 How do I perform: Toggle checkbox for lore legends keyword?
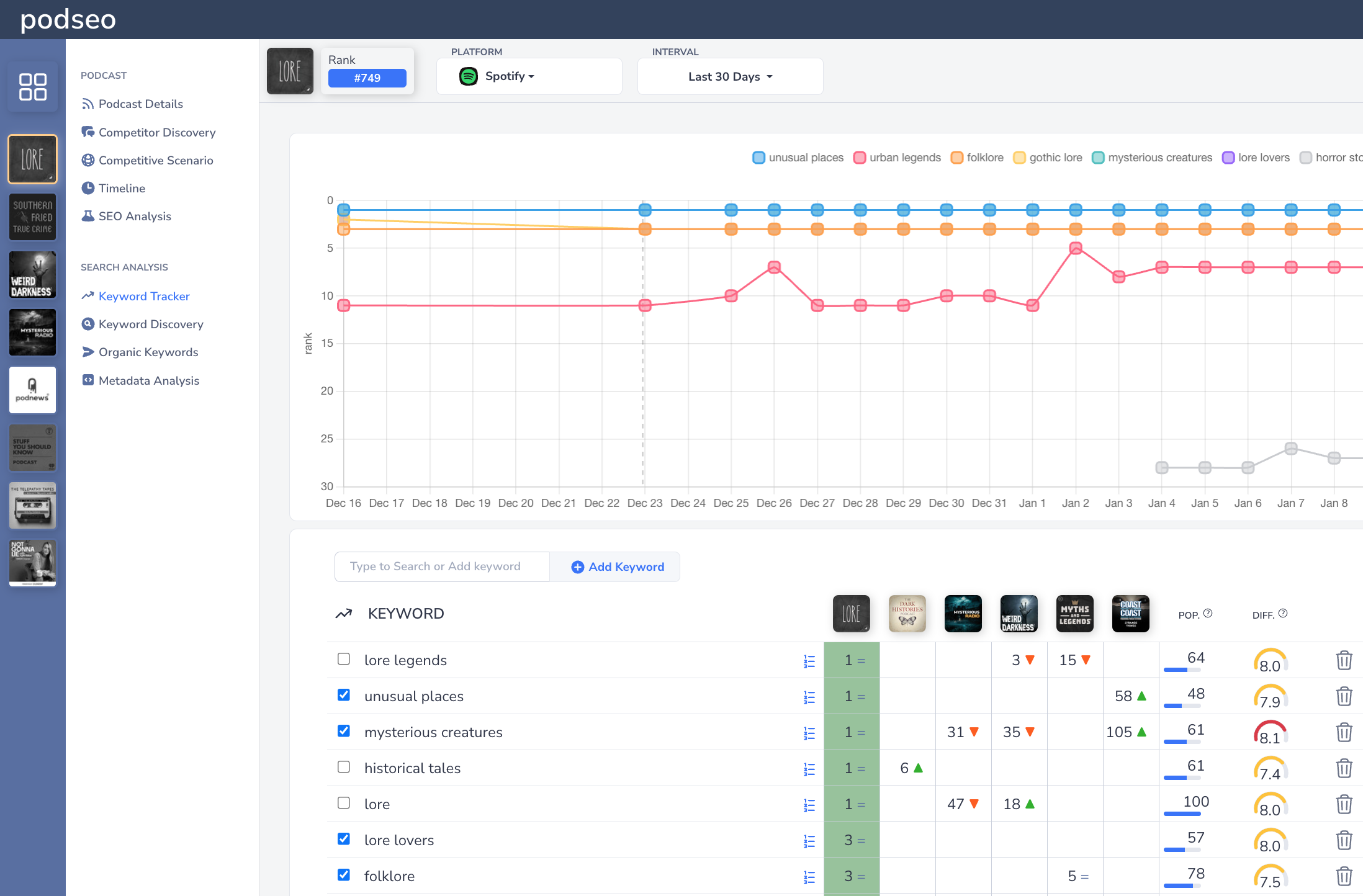[x=343, y=658]
